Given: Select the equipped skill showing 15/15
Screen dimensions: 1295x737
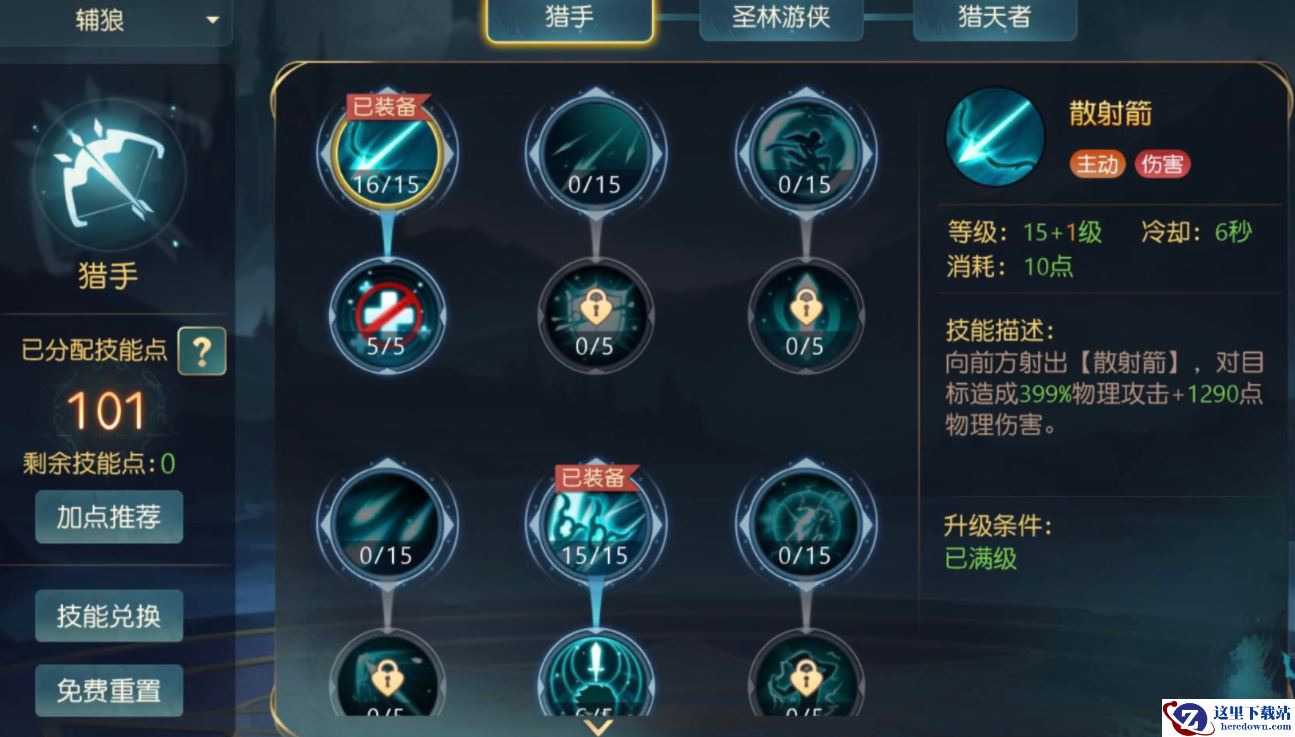Looking at the screenshot, I should point(595,527).
